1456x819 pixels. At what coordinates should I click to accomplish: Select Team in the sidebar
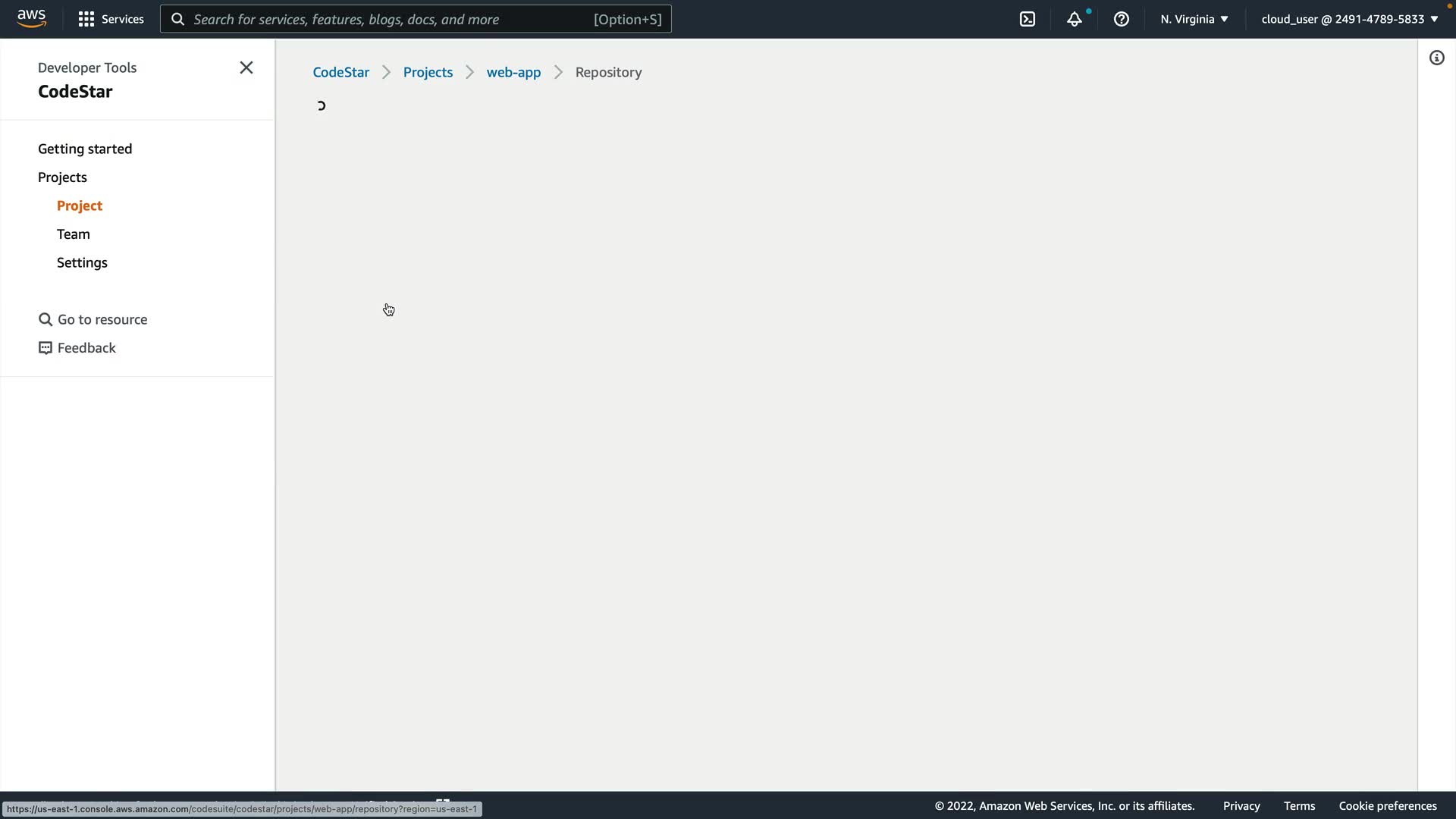click(x=74, y=234)
